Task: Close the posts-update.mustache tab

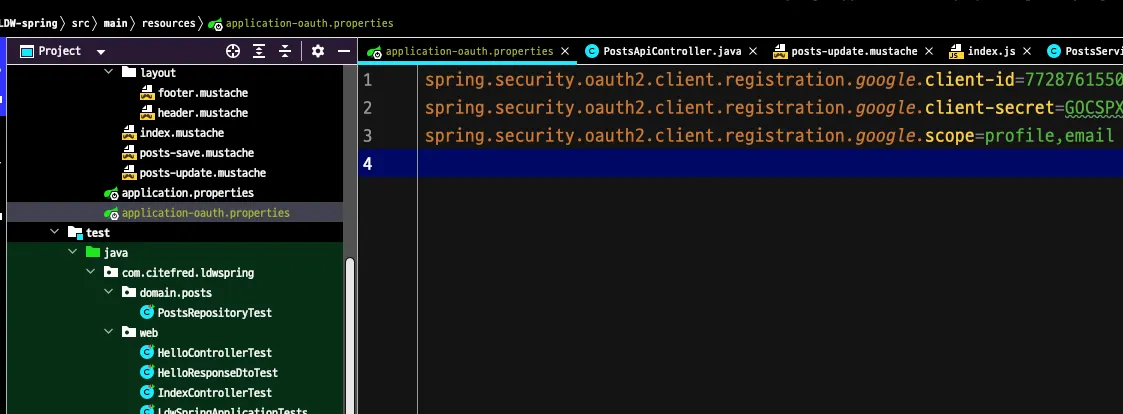Action: pyautogui.click(x=930, y=51)
